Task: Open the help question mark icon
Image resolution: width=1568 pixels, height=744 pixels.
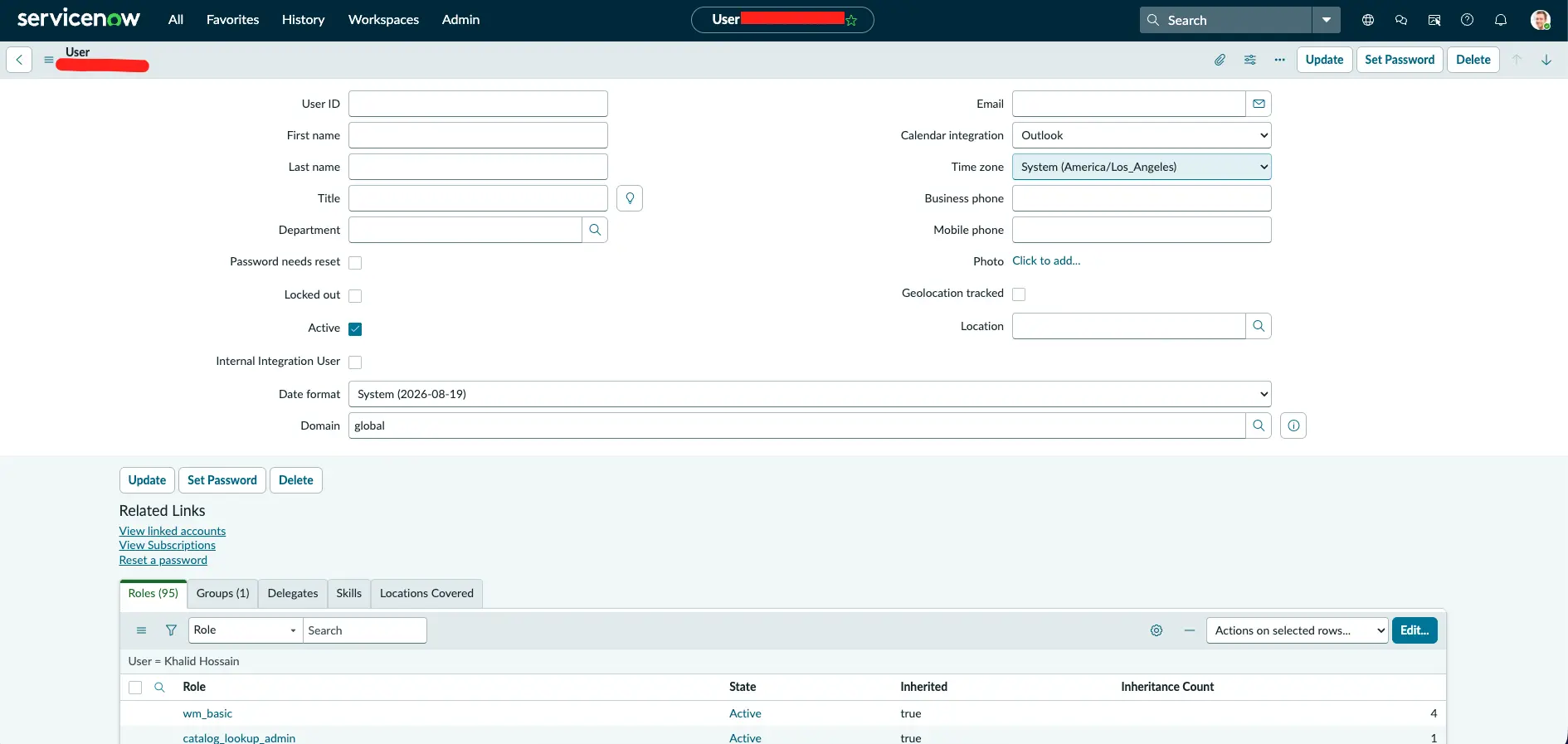Action: [1468, 20]
